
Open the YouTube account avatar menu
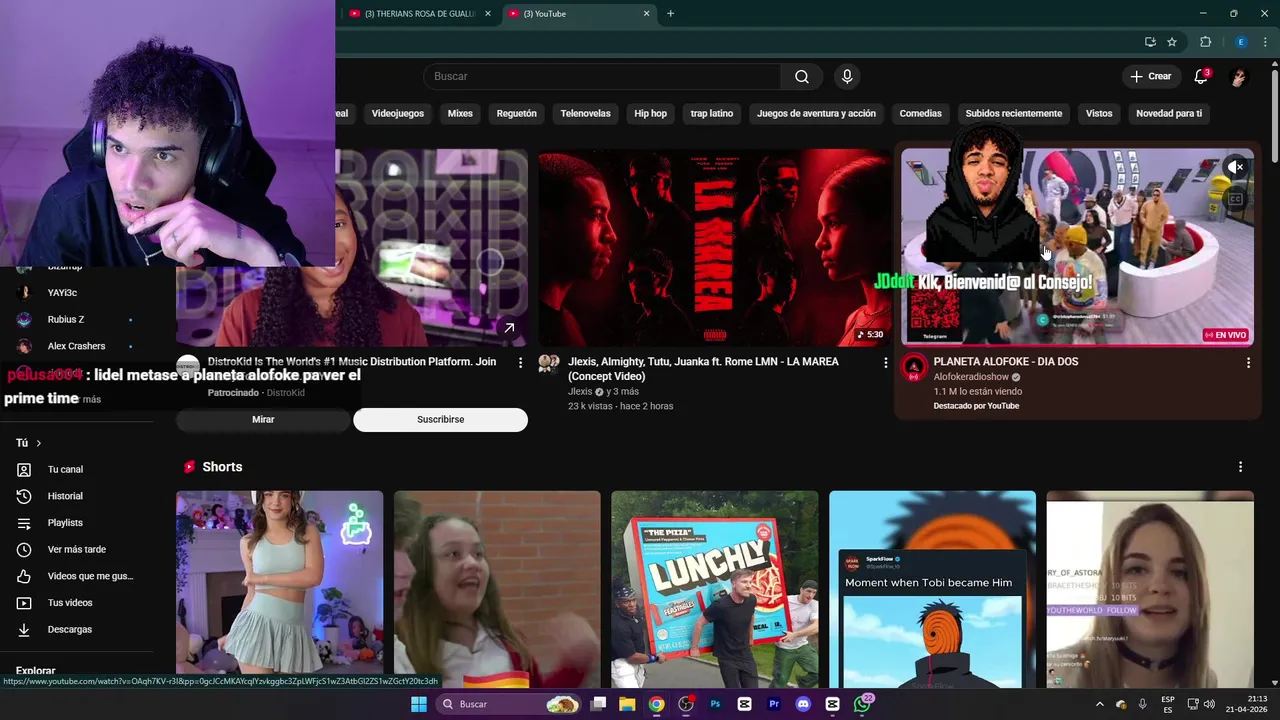(1238, 77)
